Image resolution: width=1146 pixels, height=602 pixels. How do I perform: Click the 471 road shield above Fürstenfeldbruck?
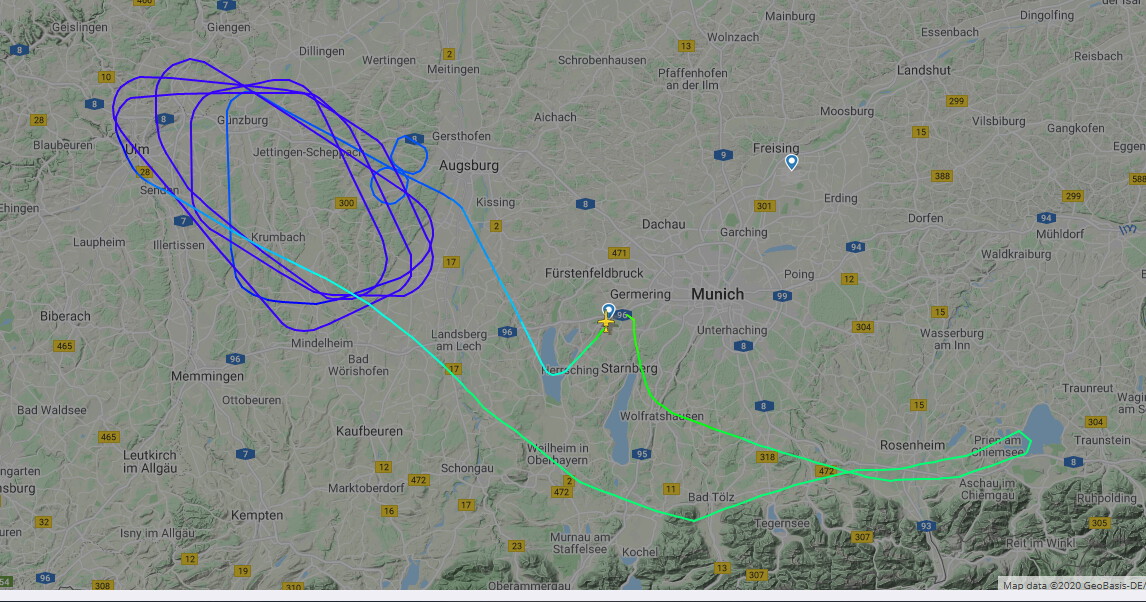pyautogui.click(x=619, y=253)
